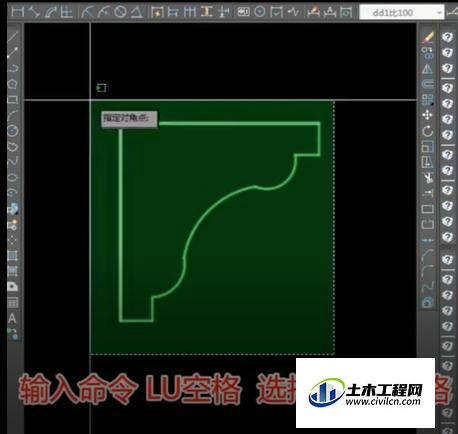Viewport: 458px width, 434px height.
Task: Select the Radius dimension tool
Action: pyautogui.click(x=87, y=12)
